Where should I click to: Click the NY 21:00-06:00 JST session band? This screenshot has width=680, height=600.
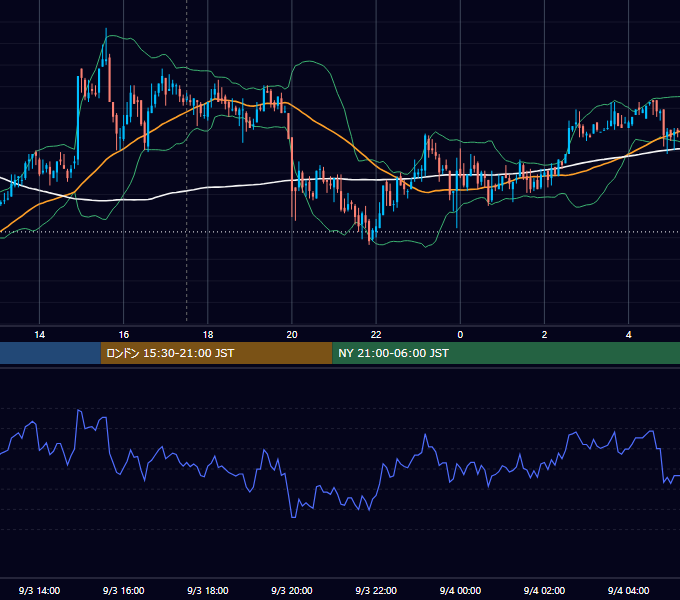coord(506,353)
